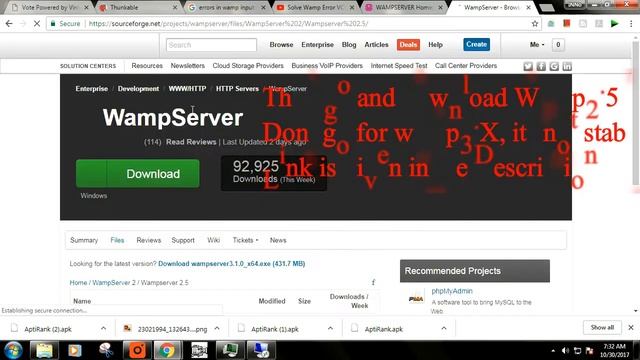Switch to the errors in wamp Google tab

pyautogui.click(x=226, y=7)
